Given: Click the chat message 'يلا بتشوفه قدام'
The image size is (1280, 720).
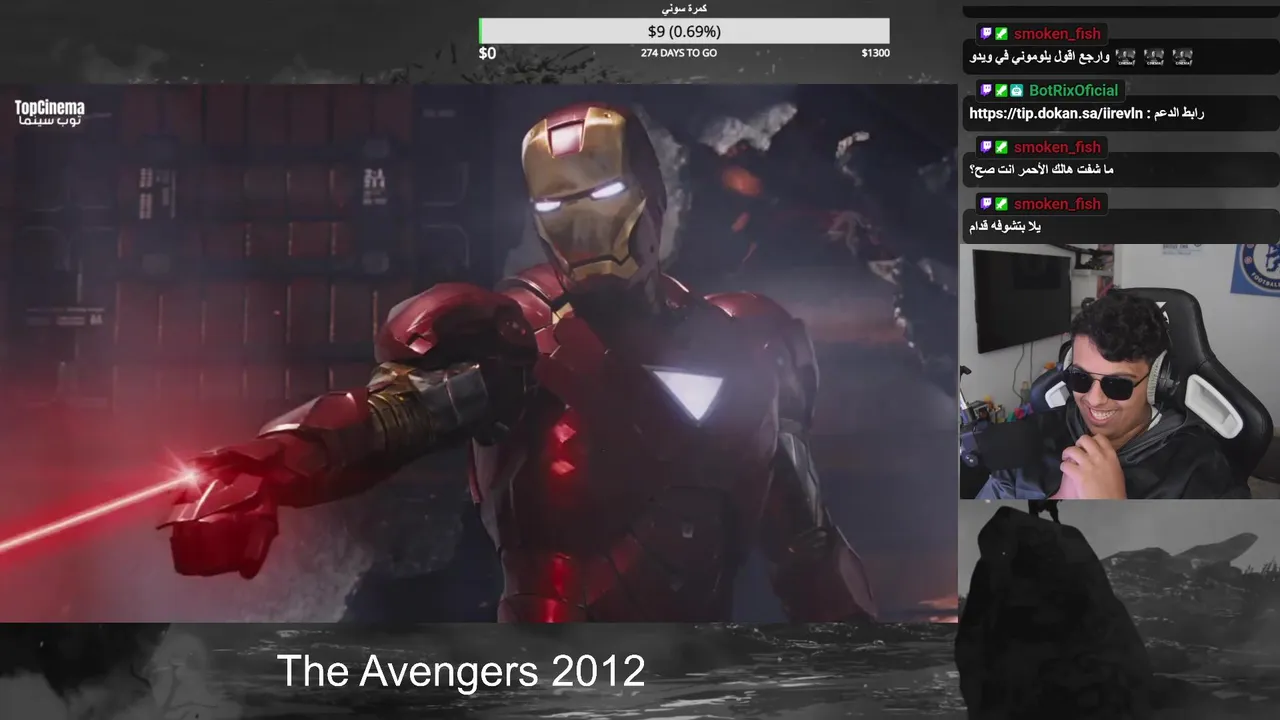Looking at the screenshot, I should coord(1005,227).
